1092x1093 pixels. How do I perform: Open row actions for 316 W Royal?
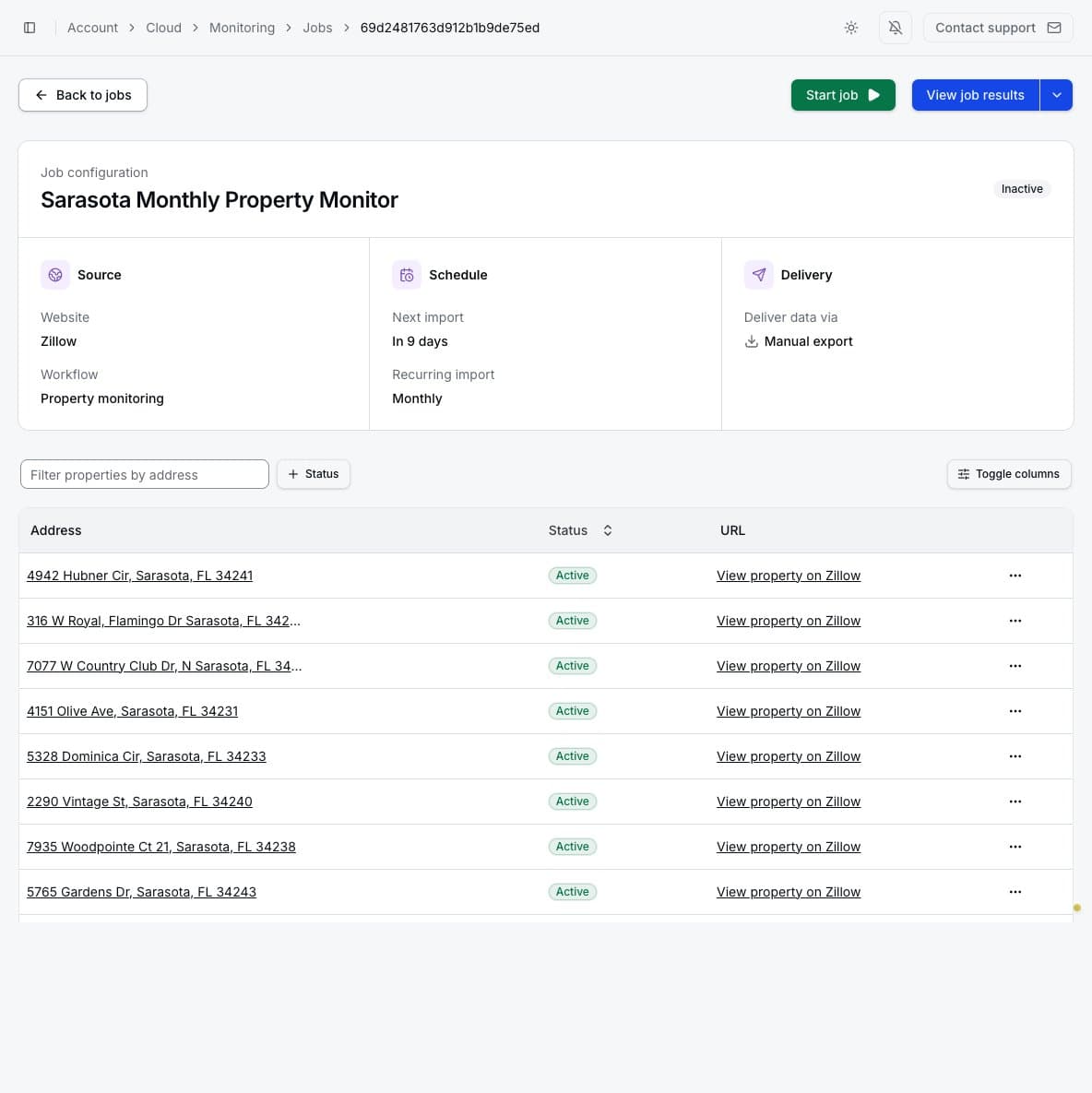point(1015,621)
